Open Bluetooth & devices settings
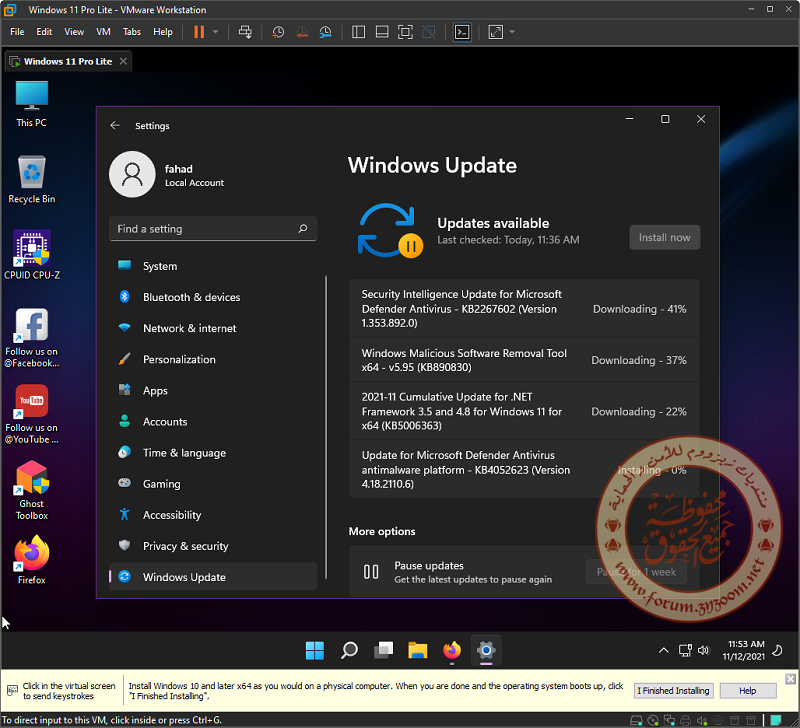This screenshot has width=800, height=728. click(x=213, y=297)
